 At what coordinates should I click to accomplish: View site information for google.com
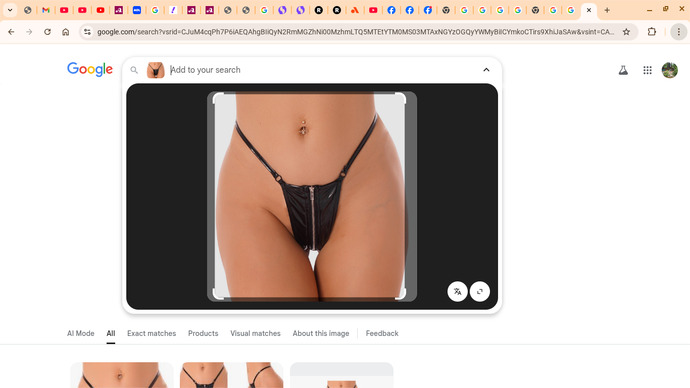87,32
